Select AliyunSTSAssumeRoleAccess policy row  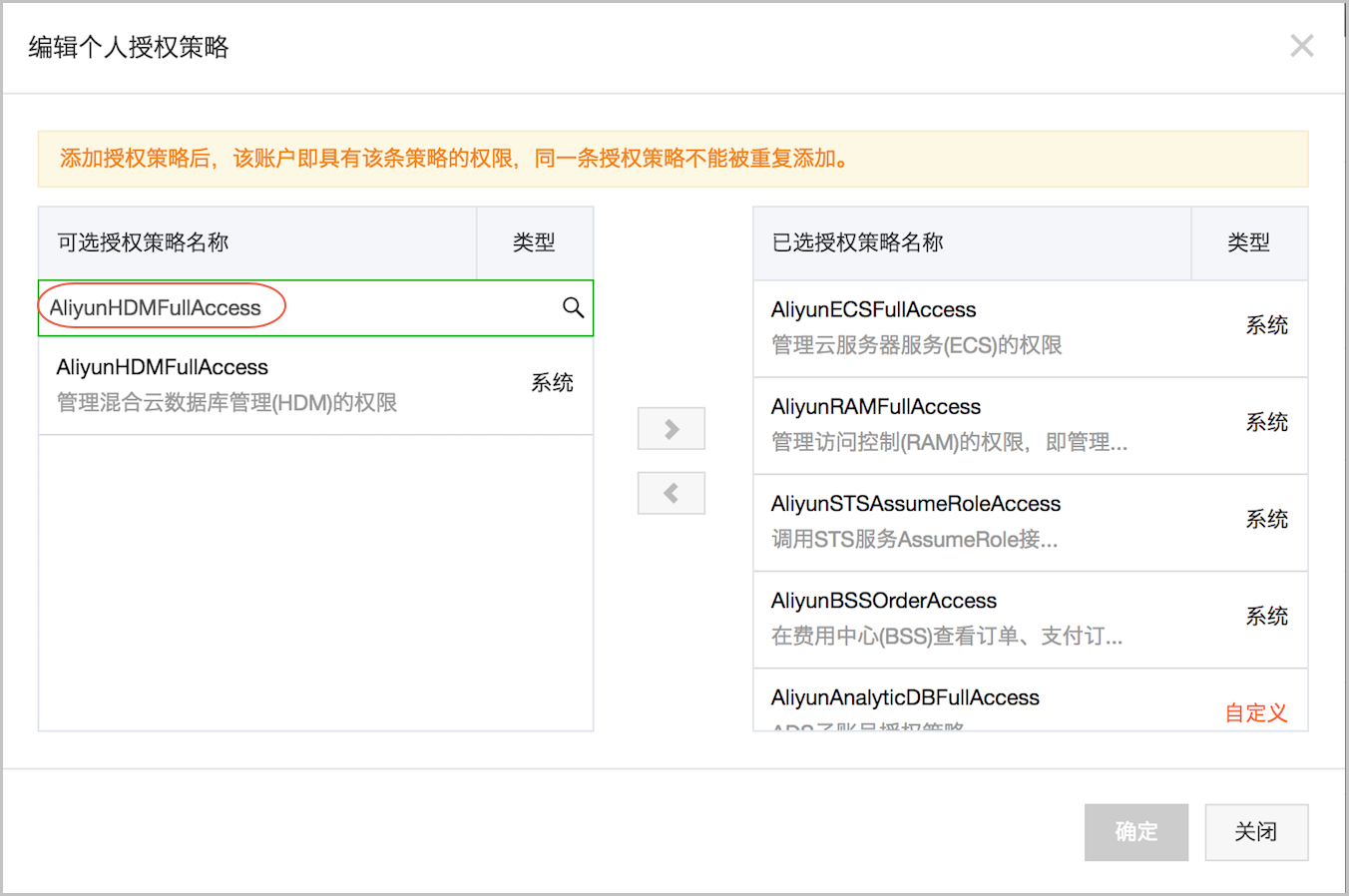coord(1030,522)
